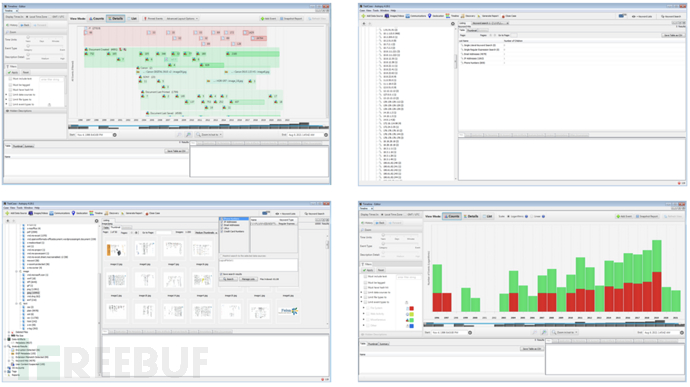Tick Must be tagged in details-view timeline window
Image resolution: width=690 pixels, height=387 pixels.
tap(11, 85)
